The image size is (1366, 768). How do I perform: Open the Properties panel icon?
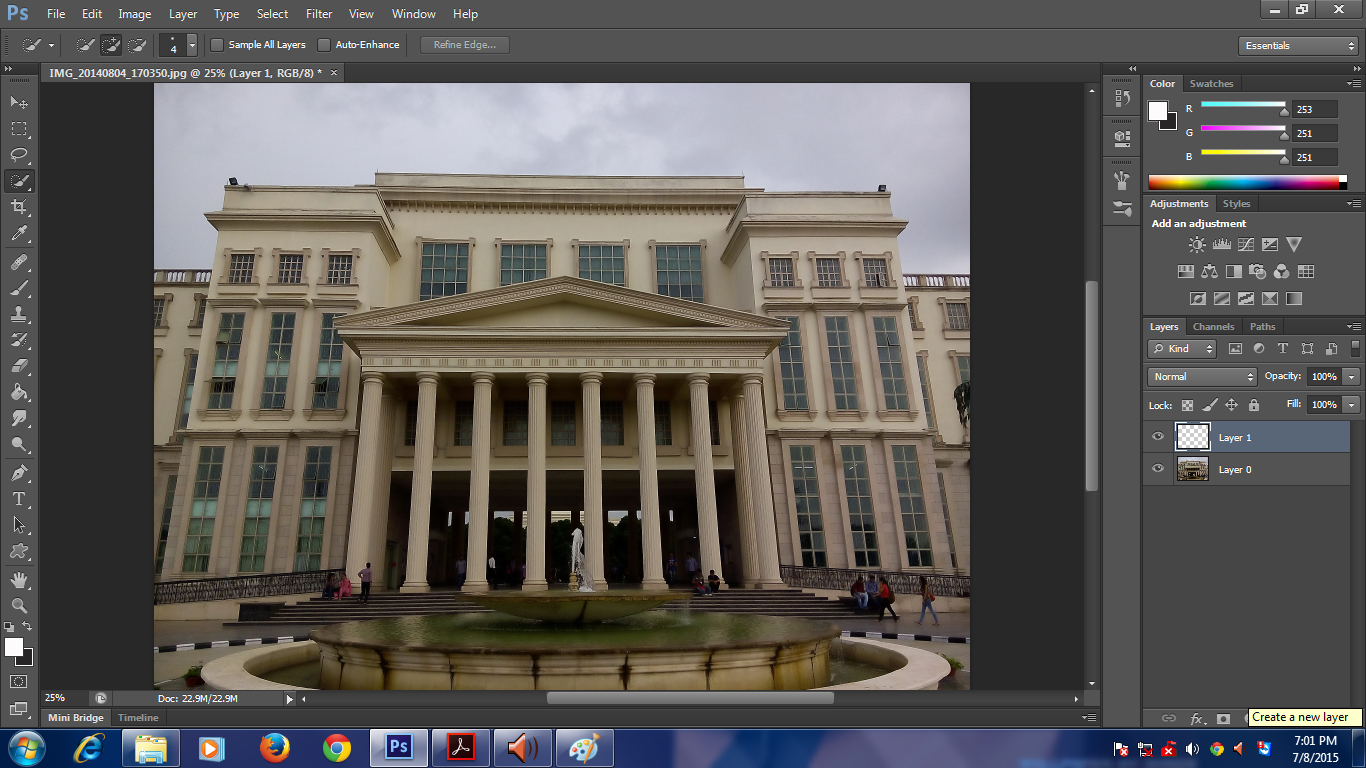tap(1121, 138)
